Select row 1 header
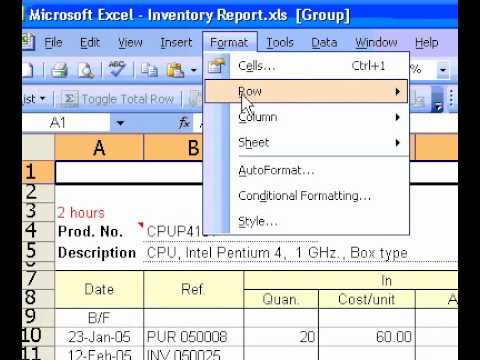Screen dimensions: 480x360 [x=38, y=172]
